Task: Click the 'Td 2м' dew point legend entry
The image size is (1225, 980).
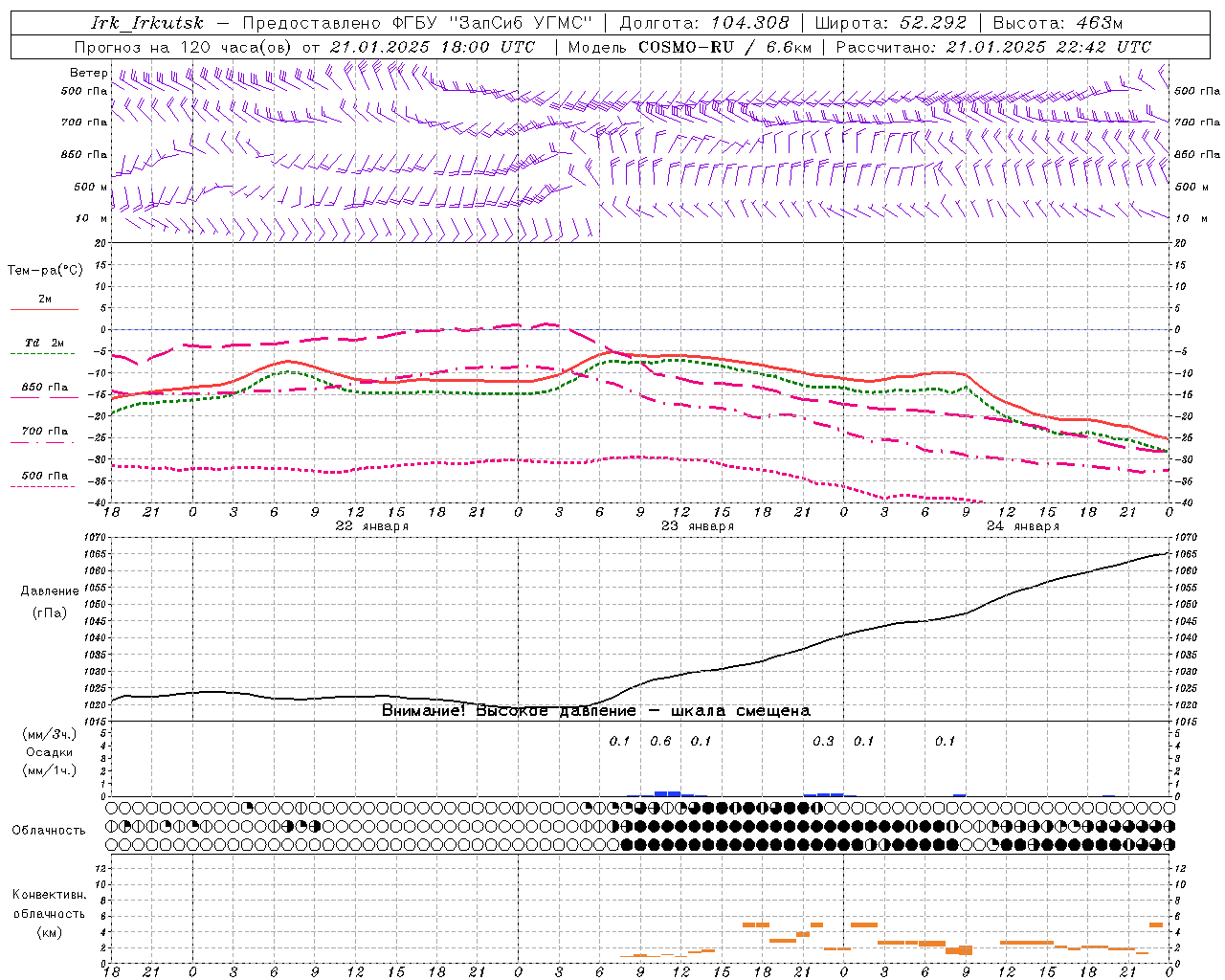Action: pos(45,343)
